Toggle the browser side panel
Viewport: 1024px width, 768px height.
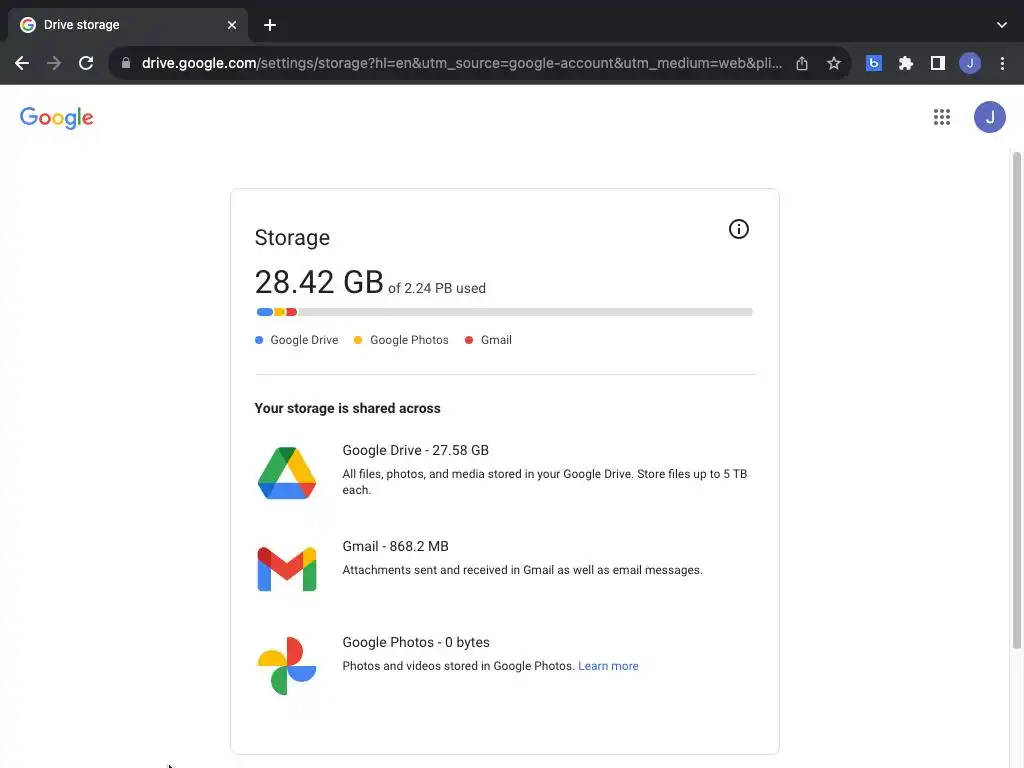(938, 63)
